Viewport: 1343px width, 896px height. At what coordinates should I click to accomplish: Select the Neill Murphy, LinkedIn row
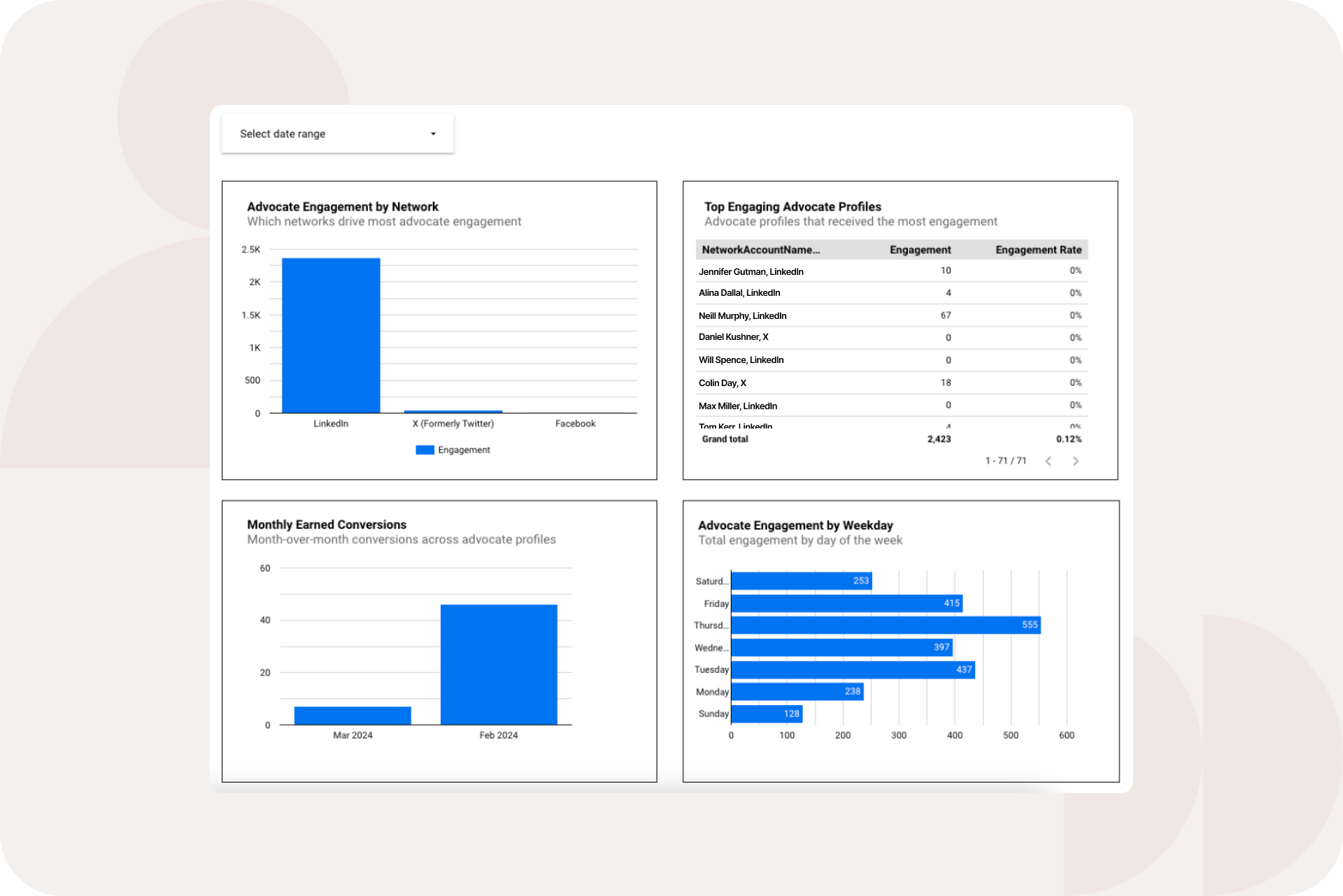coord(742,315)
